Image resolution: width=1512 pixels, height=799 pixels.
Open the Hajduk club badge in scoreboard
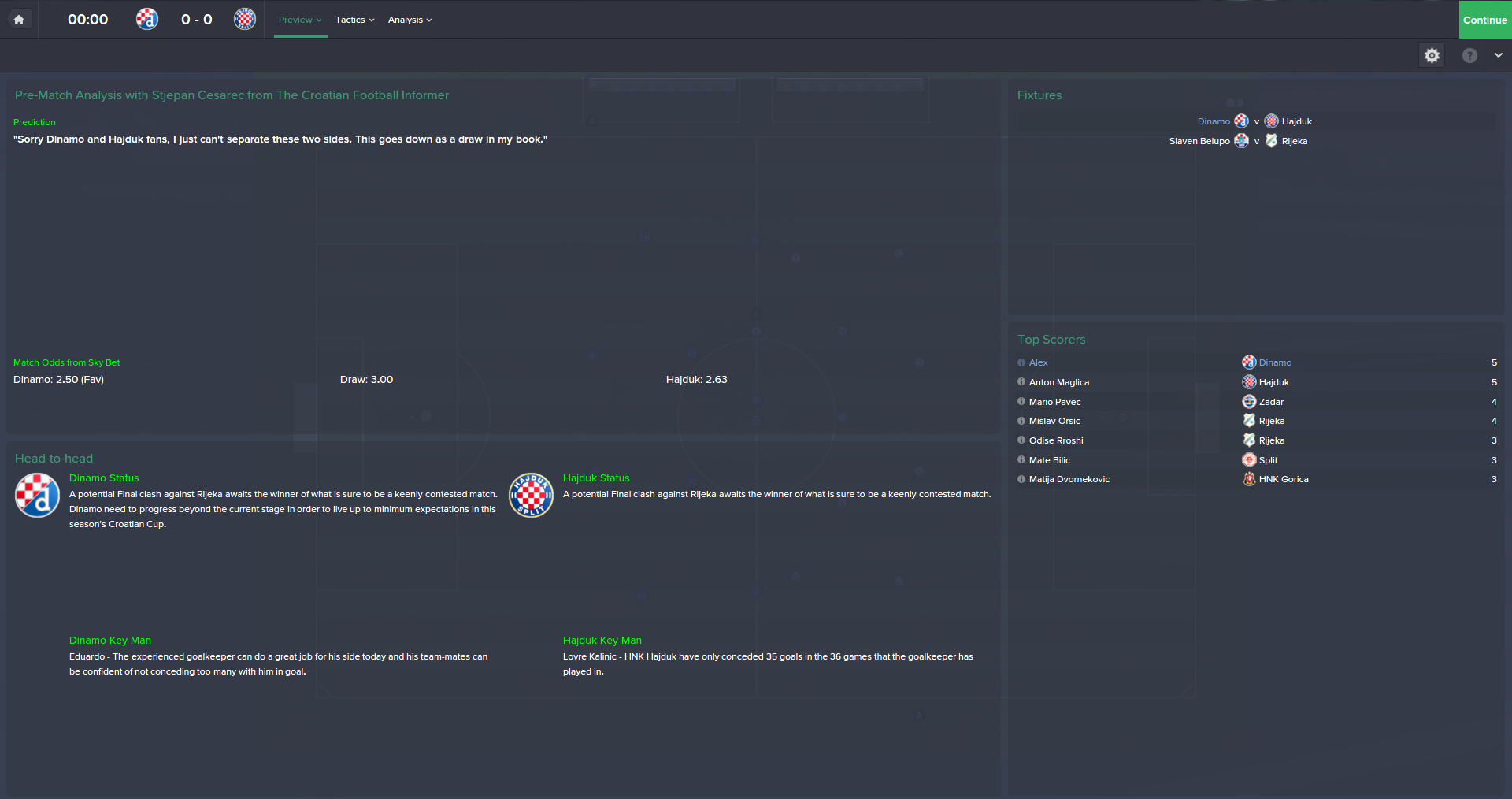pos(245,19)
